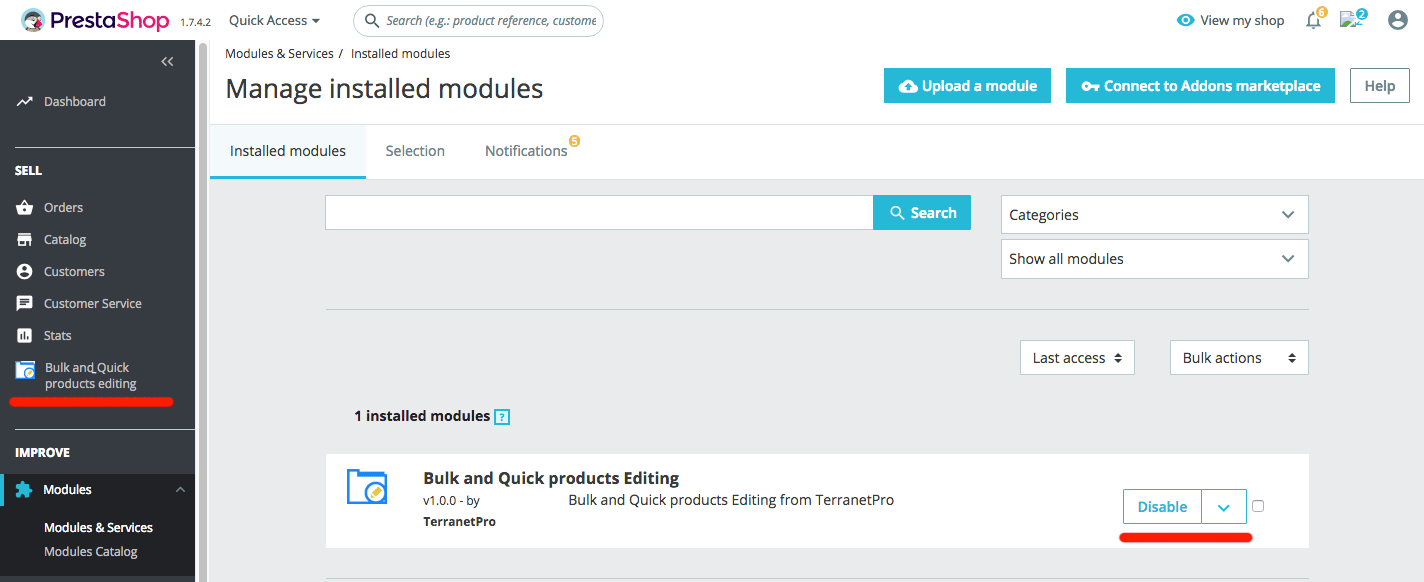This screenshot has height=582, width=1424.
Task: Switch to the Notifications tab
Action: (x=526, y=151)
